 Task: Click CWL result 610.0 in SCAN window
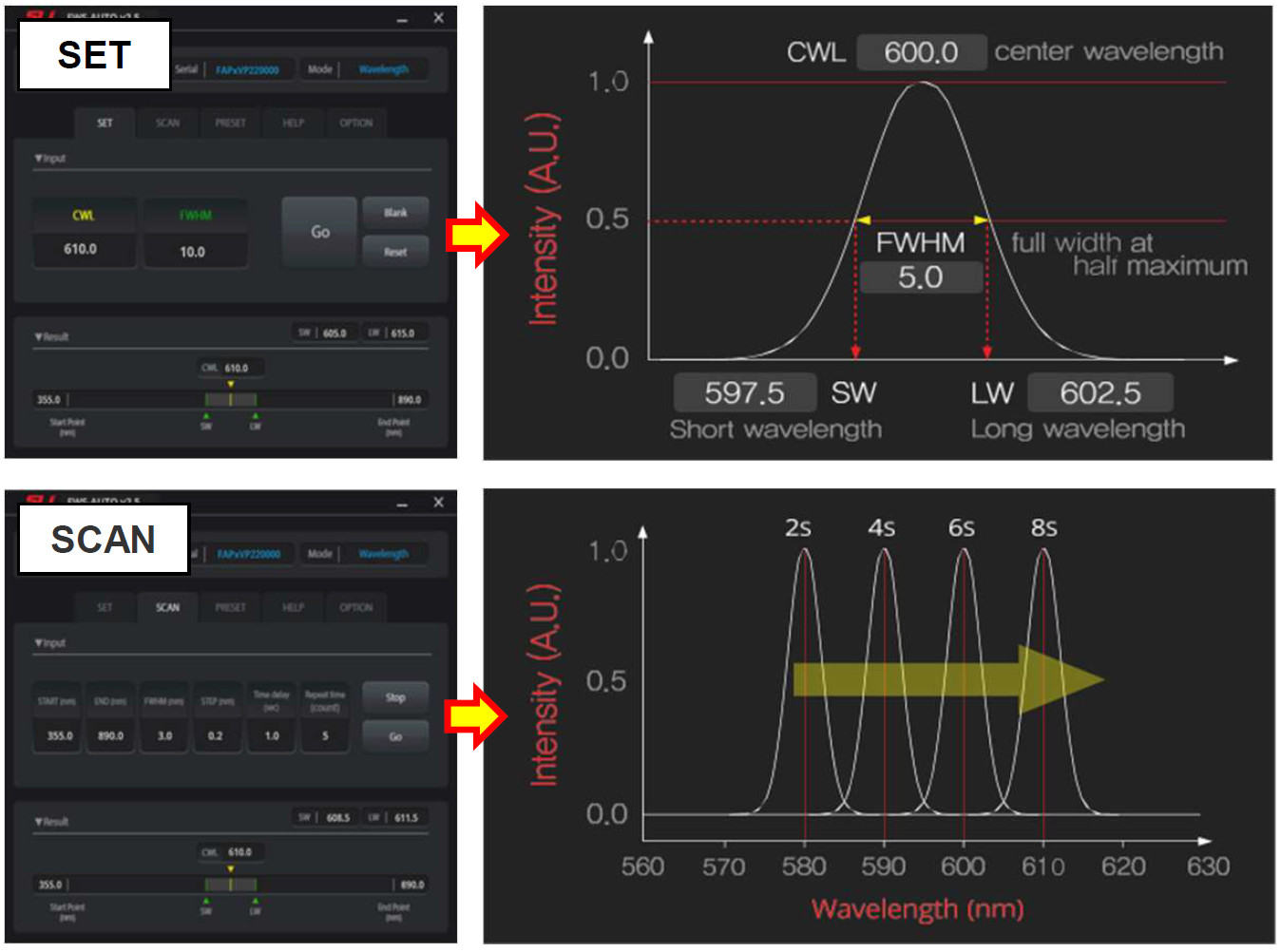231,852
